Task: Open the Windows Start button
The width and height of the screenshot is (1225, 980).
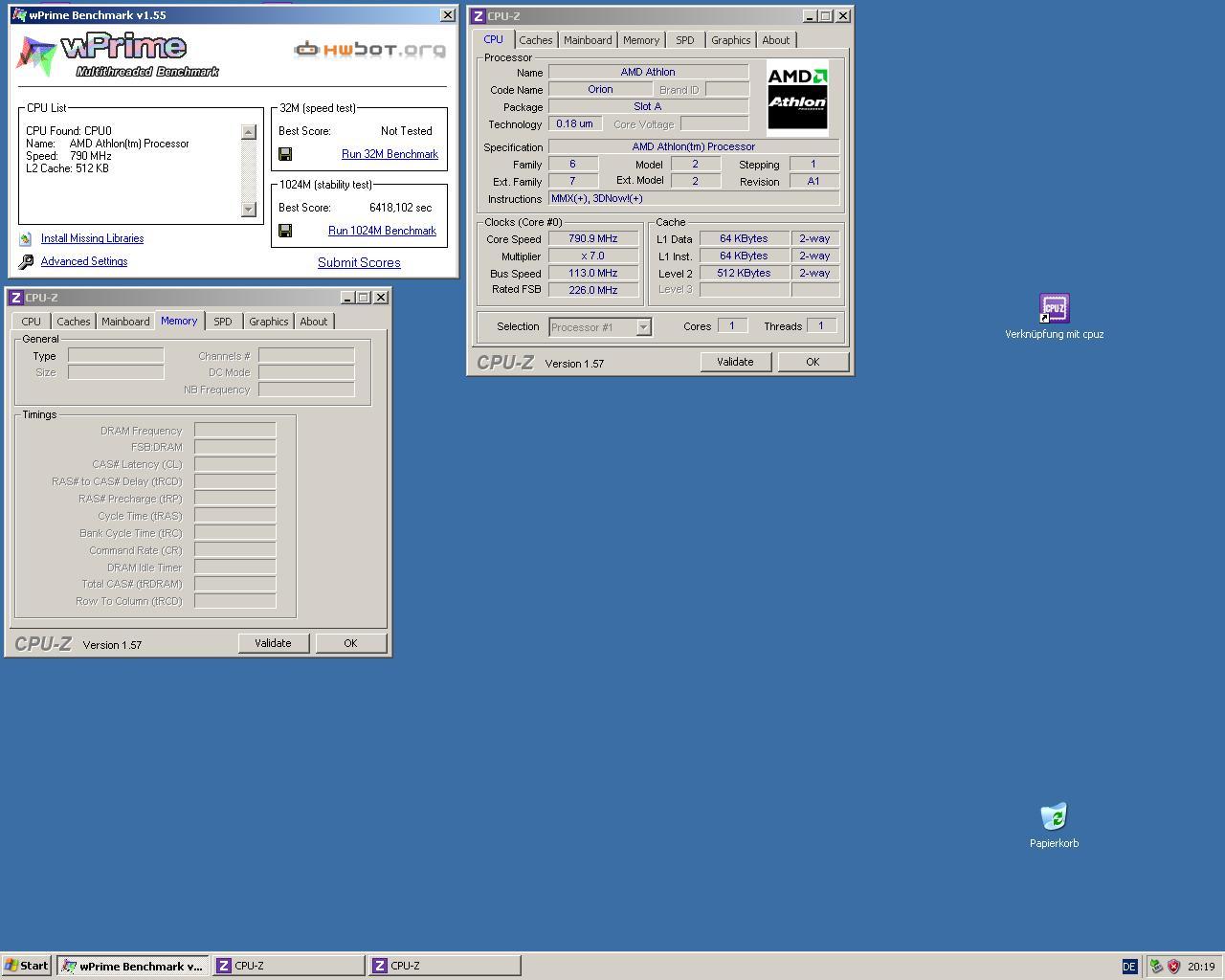Action: pos(26,966)
